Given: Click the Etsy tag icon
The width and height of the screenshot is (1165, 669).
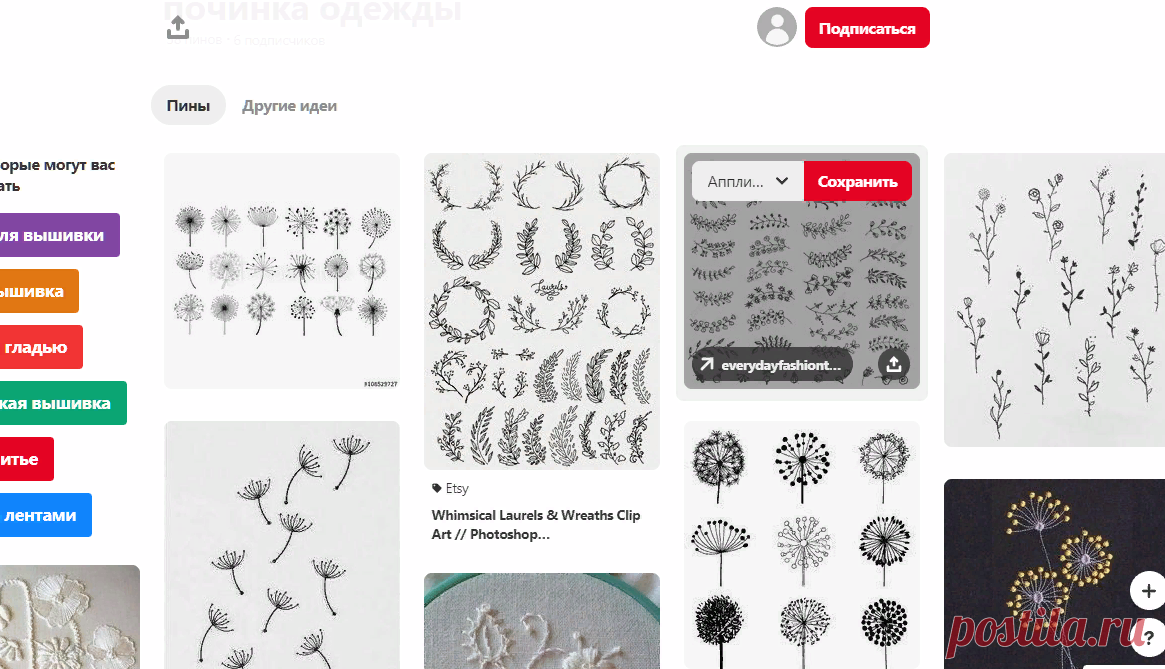Looking at the screenshot, I should (x=436, y=488).
